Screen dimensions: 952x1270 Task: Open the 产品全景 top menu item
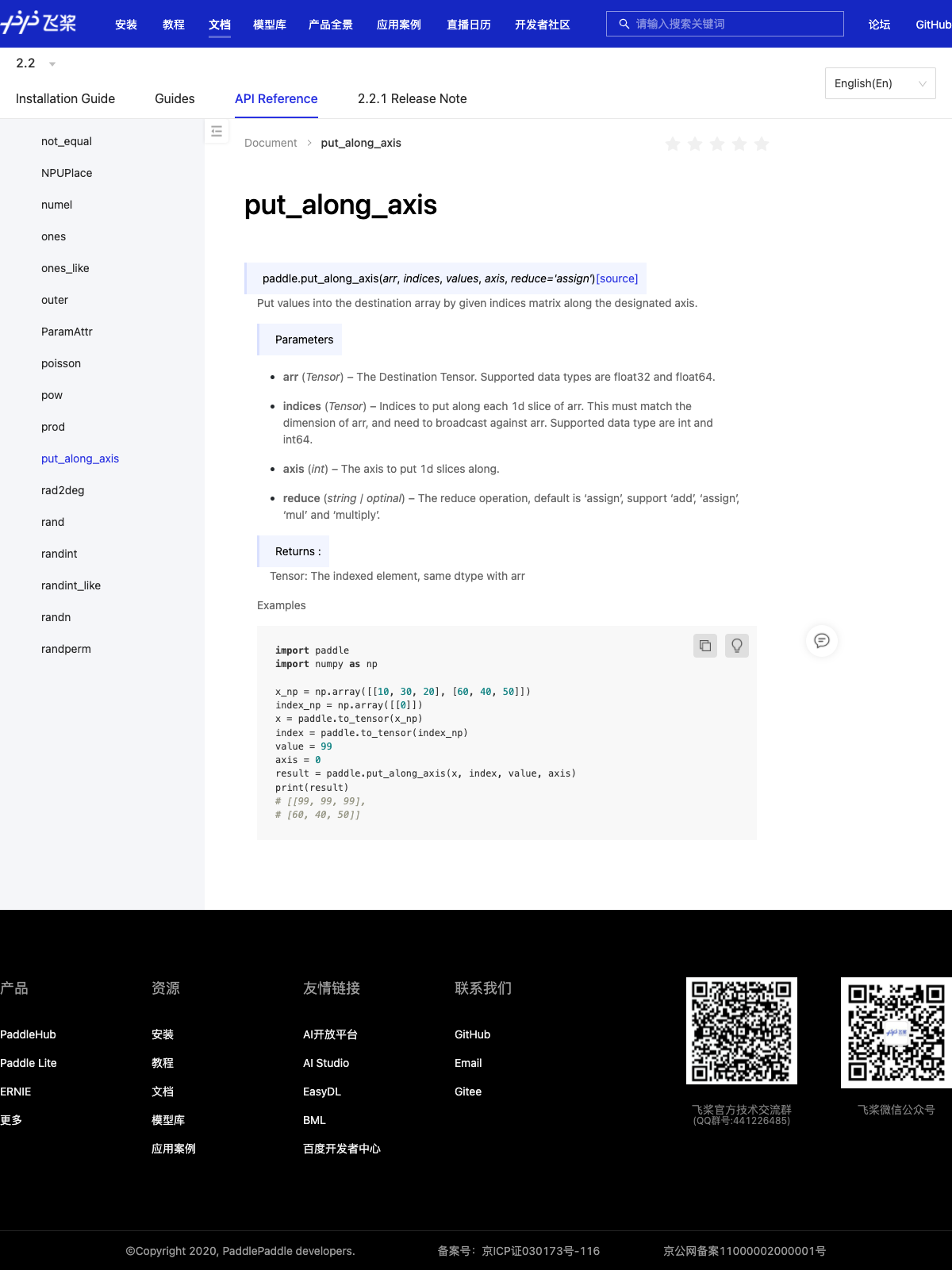pyautogui.click(x=331, y=25)
